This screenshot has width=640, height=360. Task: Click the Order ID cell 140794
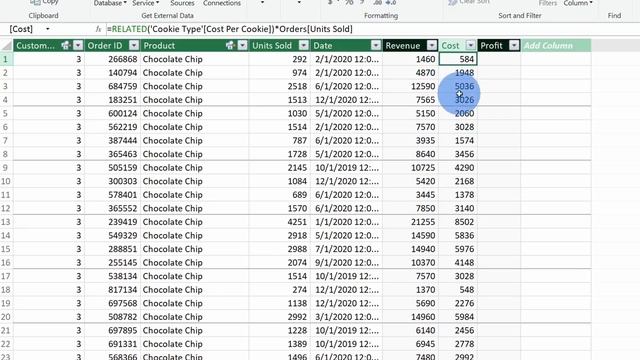coord(112,73)
